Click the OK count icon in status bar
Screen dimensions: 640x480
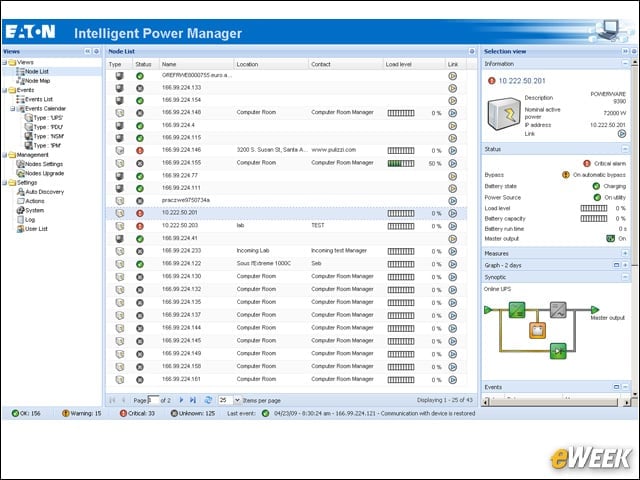point(15,413)
